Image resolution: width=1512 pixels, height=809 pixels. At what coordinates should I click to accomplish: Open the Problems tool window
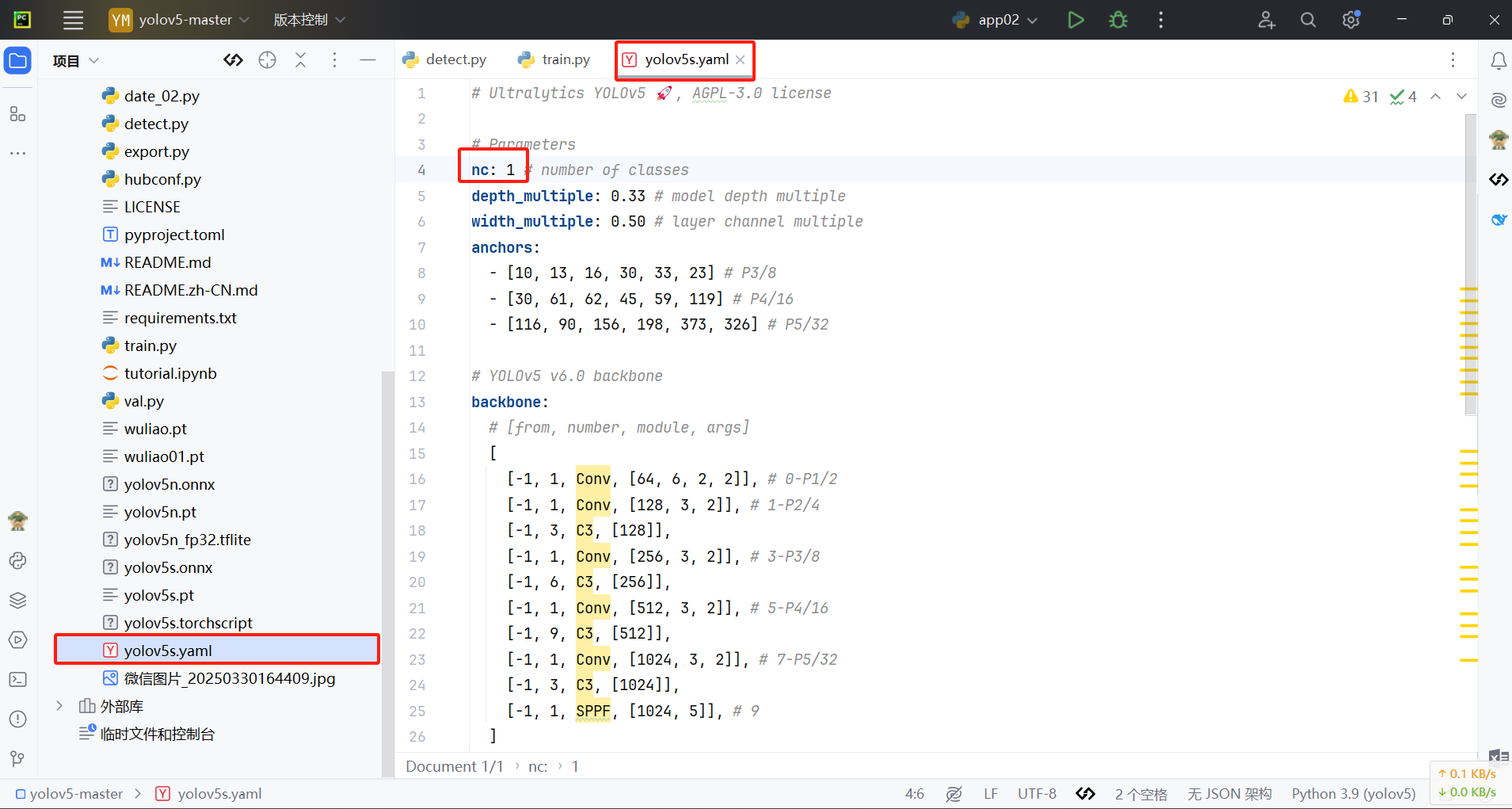(x=17, y=719)
